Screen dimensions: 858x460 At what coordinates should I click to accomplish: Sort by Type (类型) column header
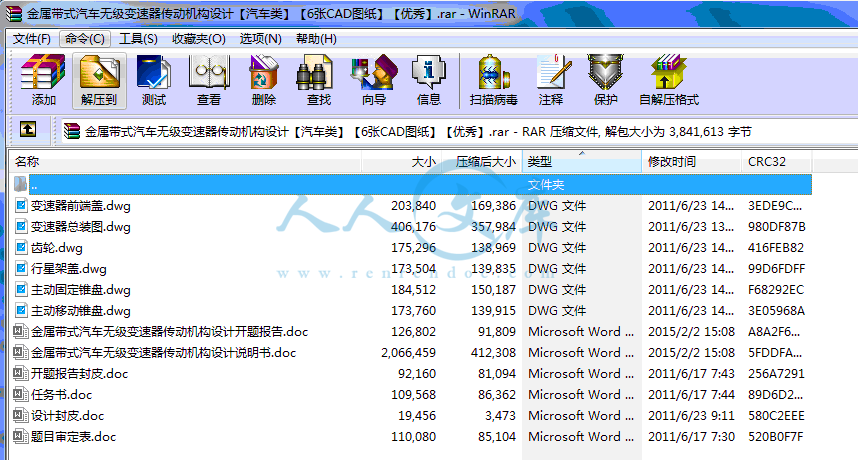click(x=582, y=161)
